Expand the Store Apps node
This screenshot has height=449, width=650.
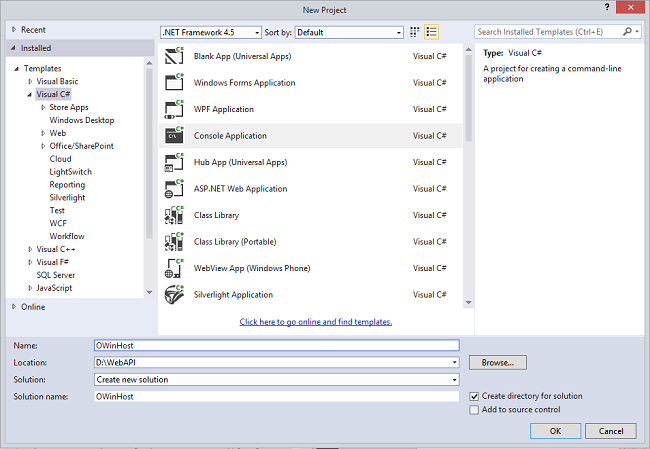[x=43, y=107]
